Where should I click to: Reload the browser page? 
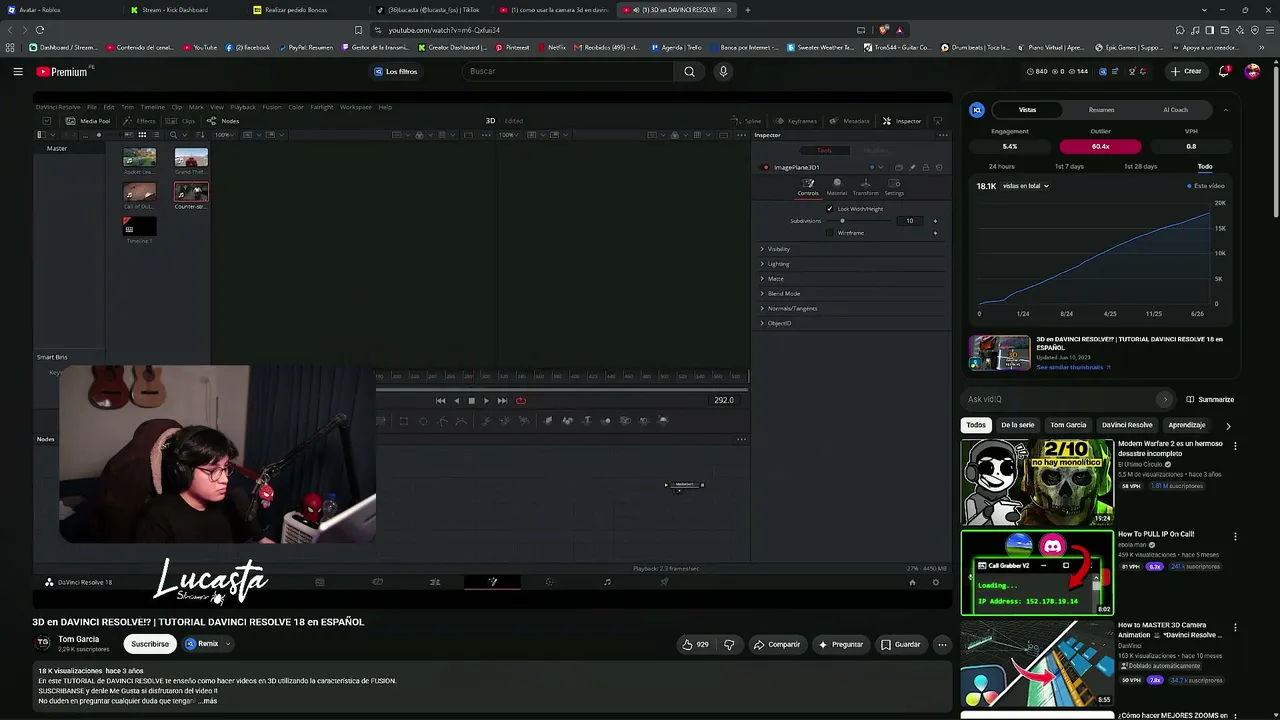coord(40,30)
